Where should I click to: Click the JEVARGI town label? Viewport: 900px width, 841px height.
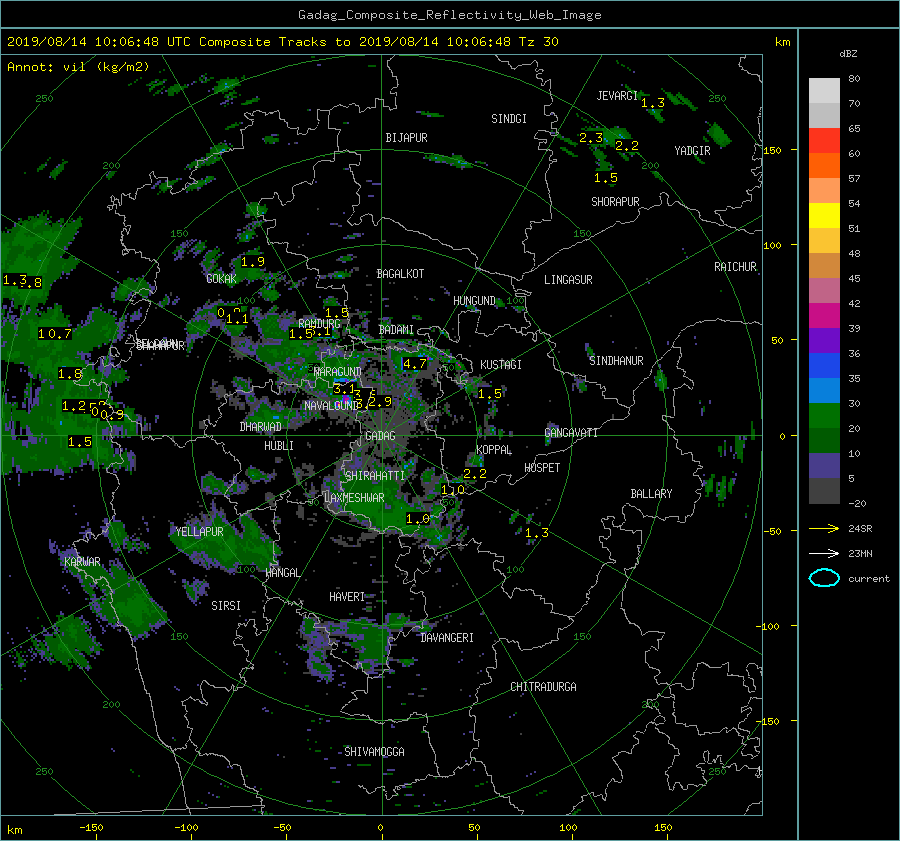pos(617,95)
